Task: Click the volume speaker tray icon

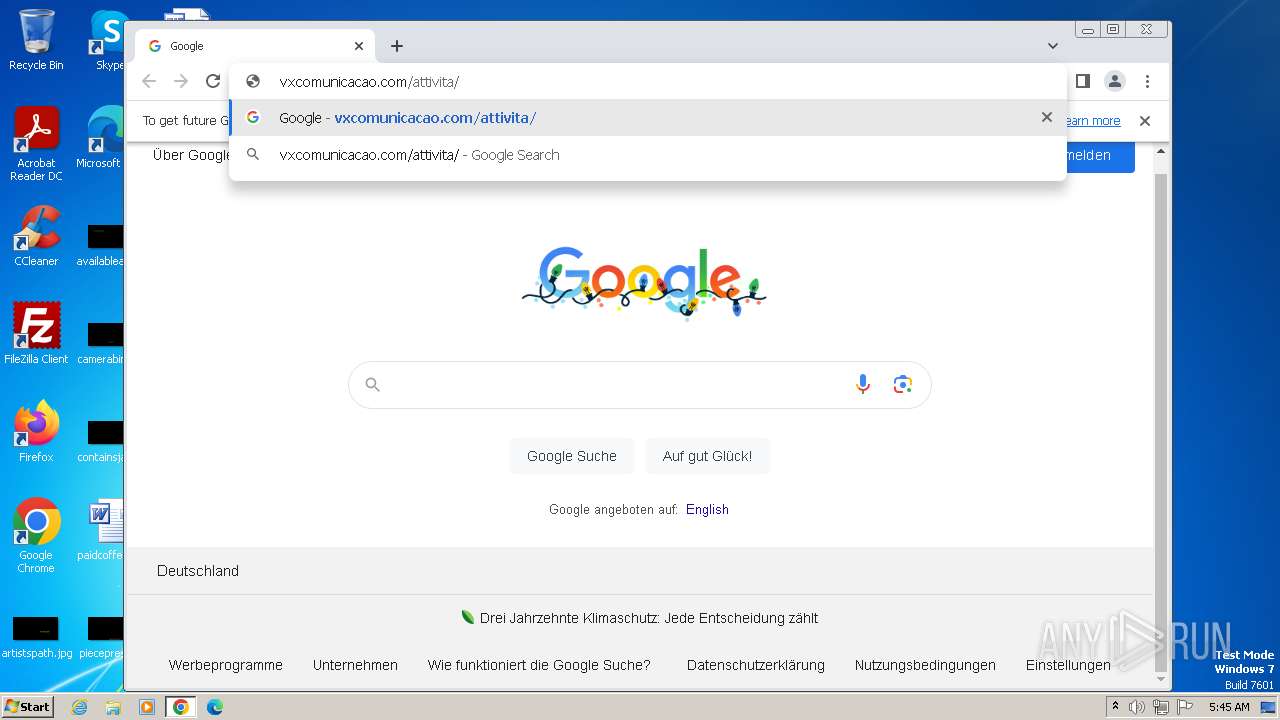Action: click(x=1137, y=707)
